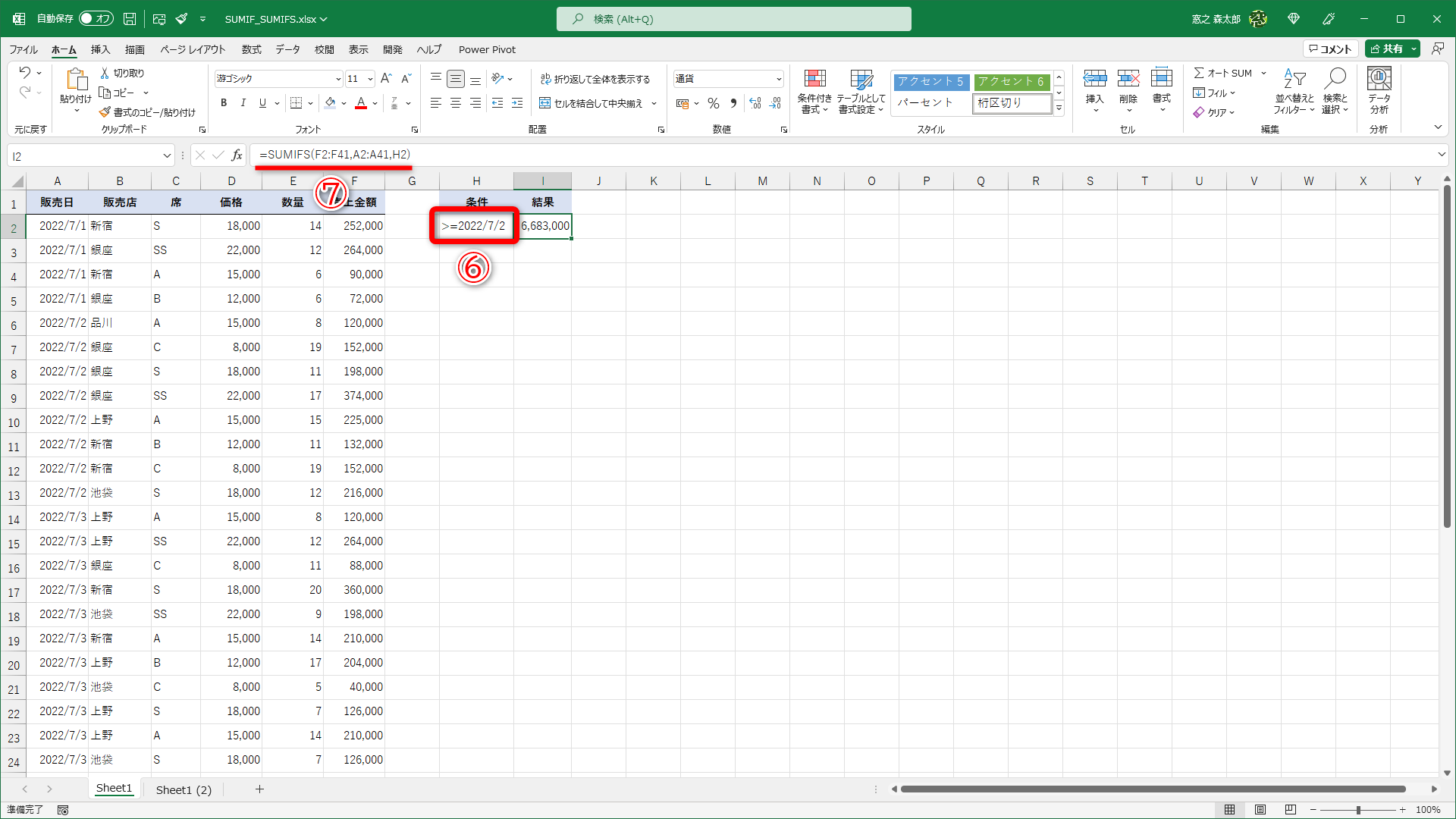Click the Share button
The image size is (1456, 819).
(x=1387, y=49)
